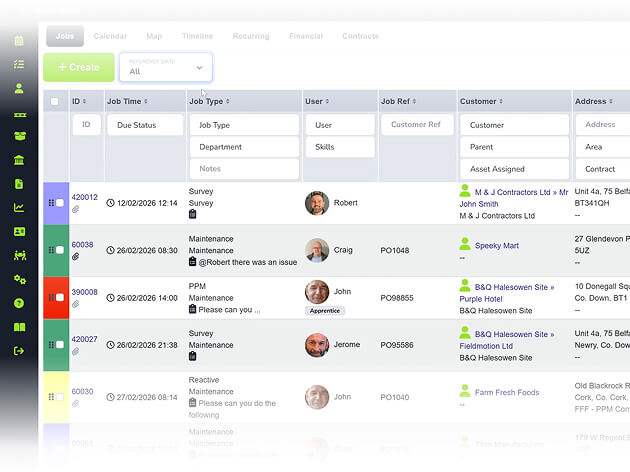The height and width of the screenshot is (472, 630).
Task: Click attachment paperclip for job 60038
Action: (76, 257)
